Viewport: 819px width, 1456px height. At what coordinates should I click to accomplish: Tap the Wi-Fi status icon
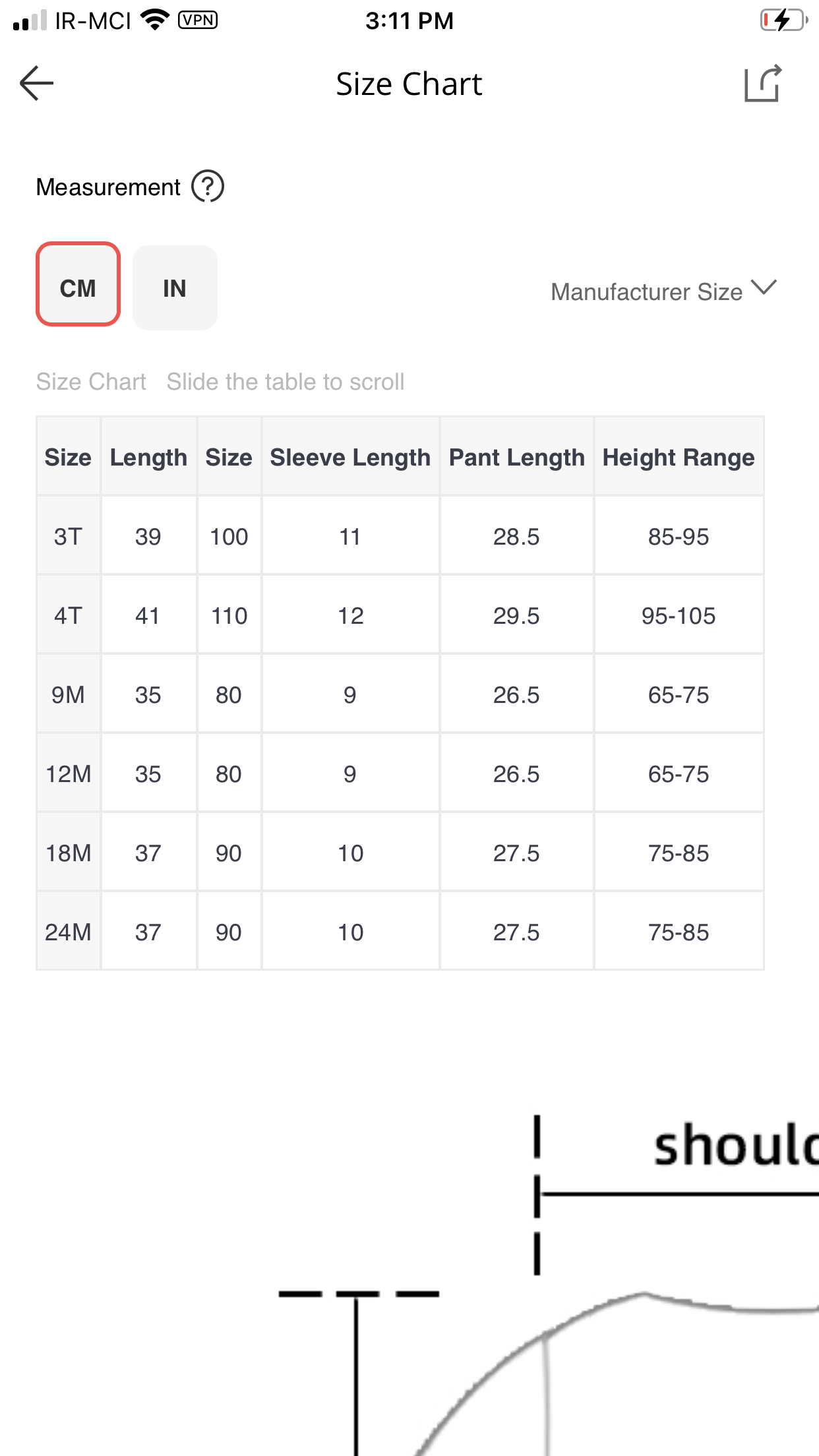pyautogui.click(x=156, y=20)
